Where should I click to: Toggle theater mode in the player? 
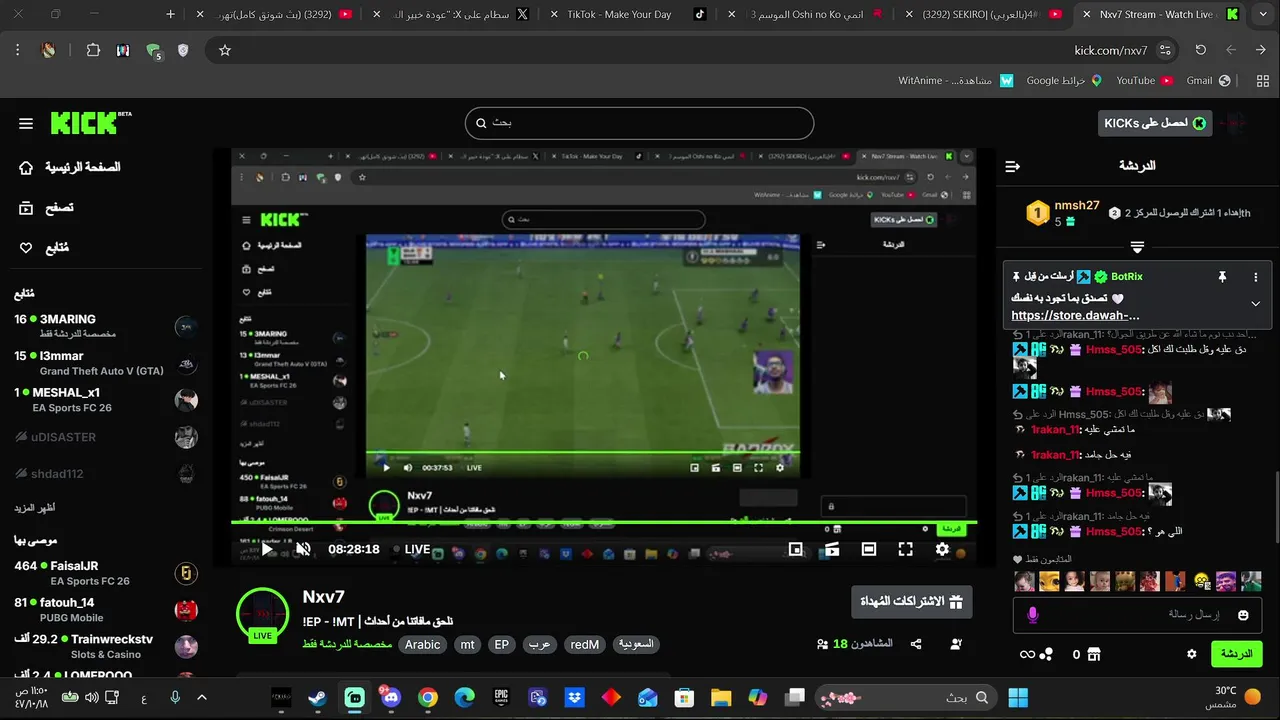(x=869, y=549)
